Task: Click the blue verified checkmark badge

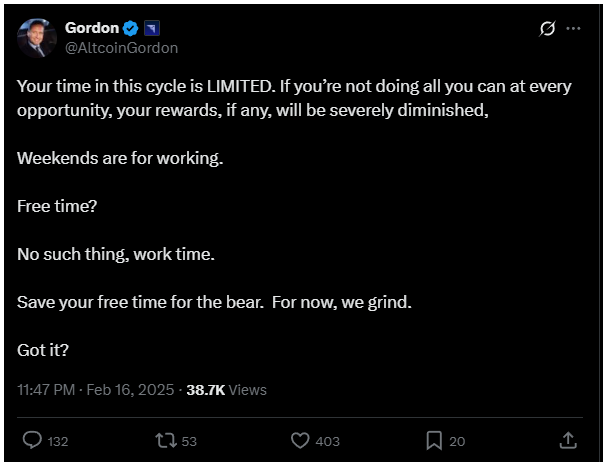Action: pos(130,27)
